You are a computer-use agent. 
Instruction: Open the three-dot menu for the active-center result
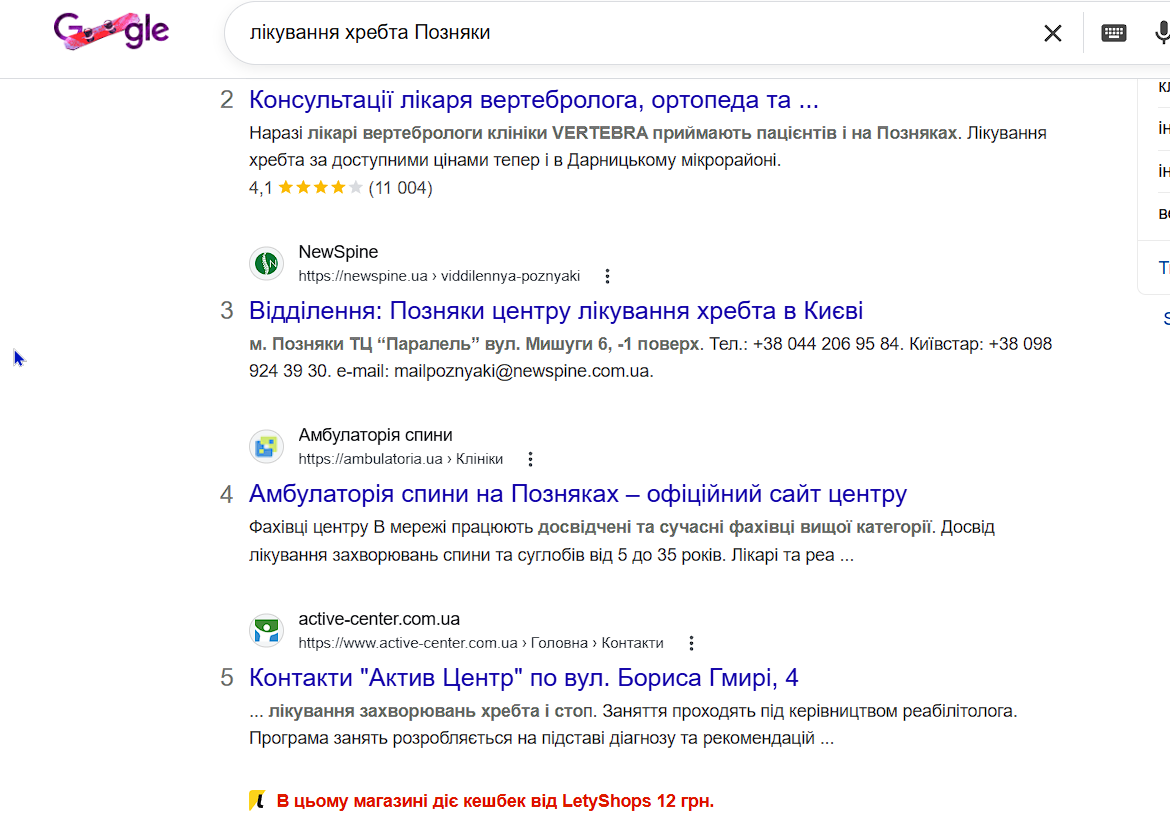click(x=690, y=644)
